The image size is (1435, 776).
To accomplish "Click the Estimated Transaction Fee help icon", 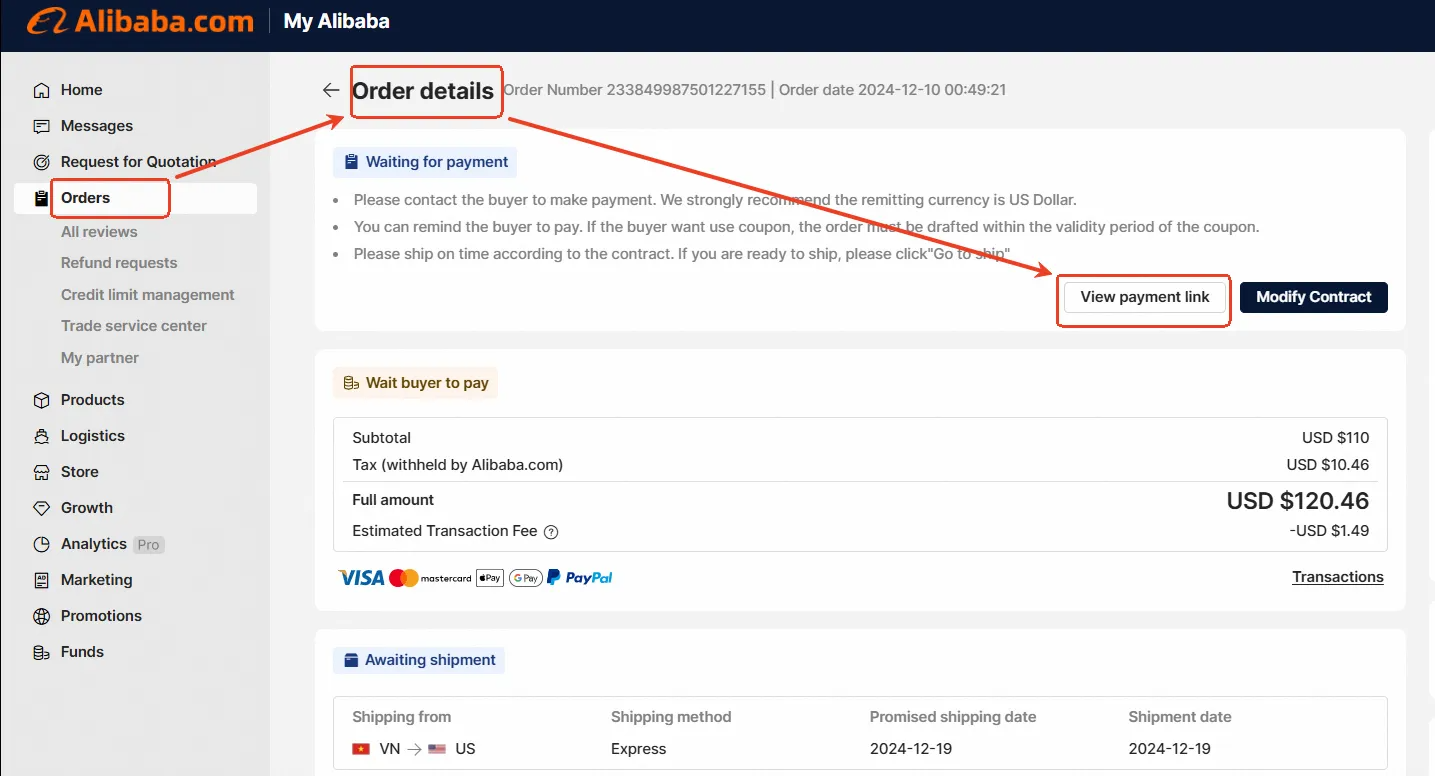I will (x=551, y=532).
